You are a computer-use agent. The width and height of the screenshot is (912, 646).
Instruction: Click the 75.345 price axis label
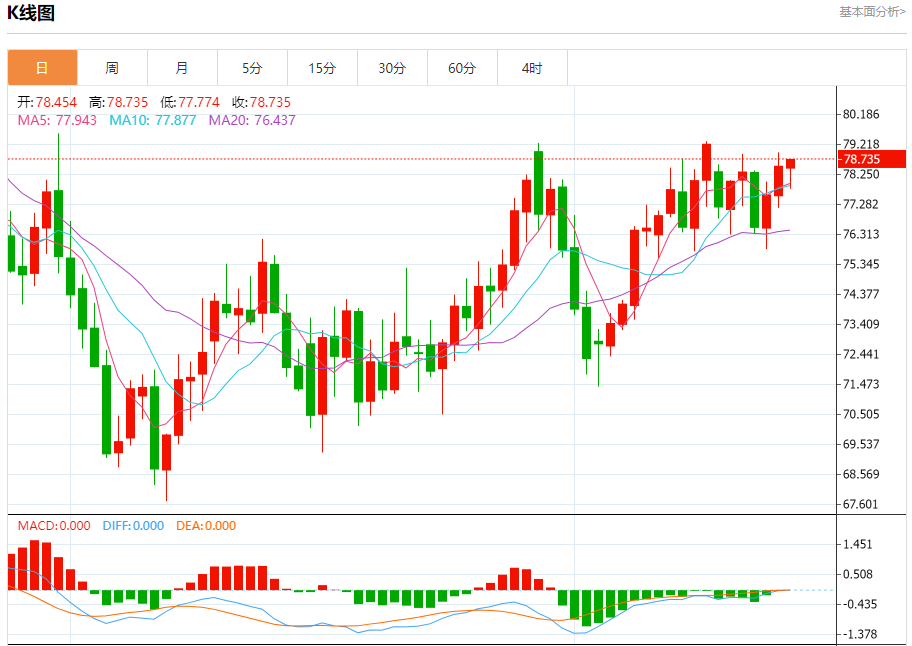pyautogui.click(x=861, y=264)
